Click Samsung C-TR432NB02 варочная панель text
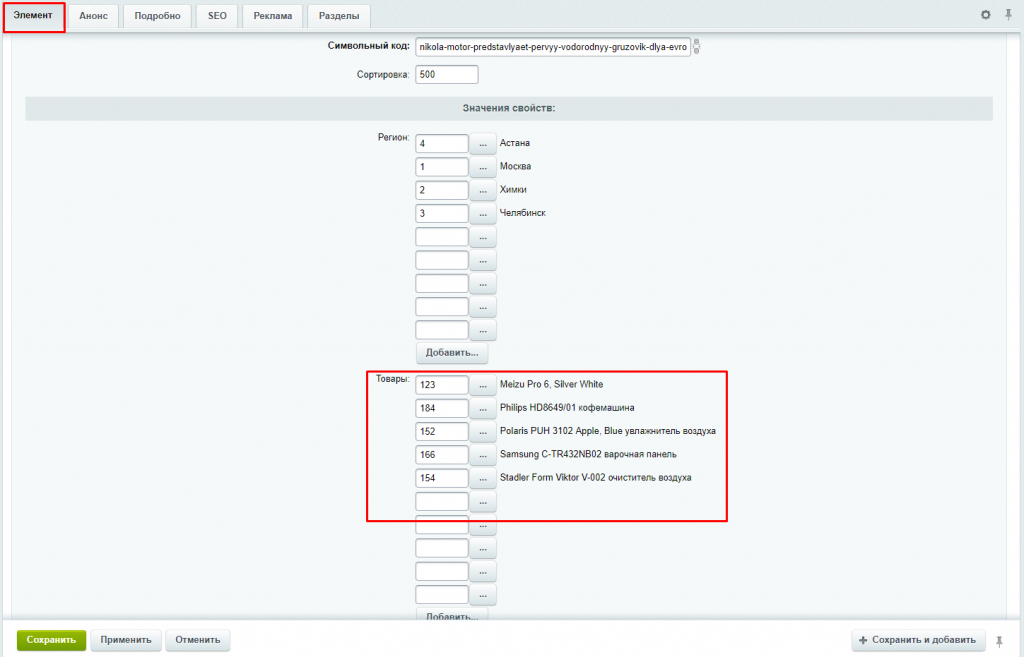The width and height of the screenshot is (1024, 657). pyautogui.click(x=588, y=454)
